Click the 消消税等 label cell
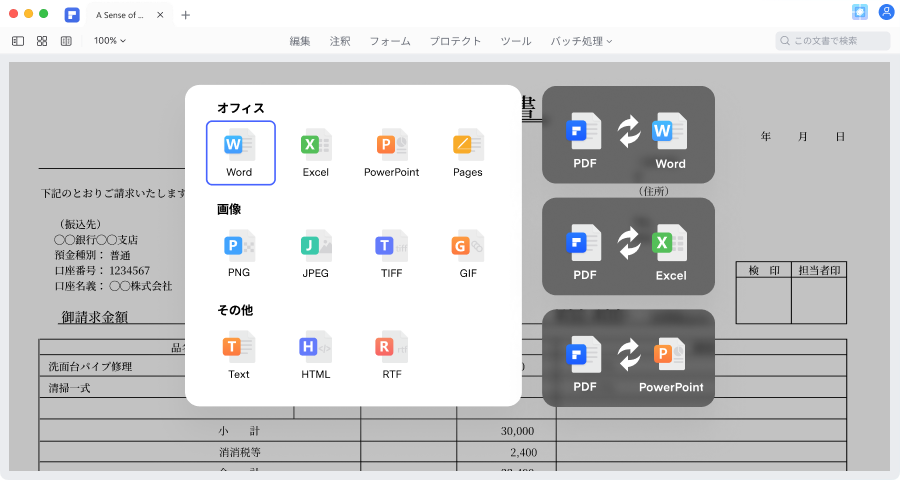This screenshot has width=900, height=480. coord(240,452)
